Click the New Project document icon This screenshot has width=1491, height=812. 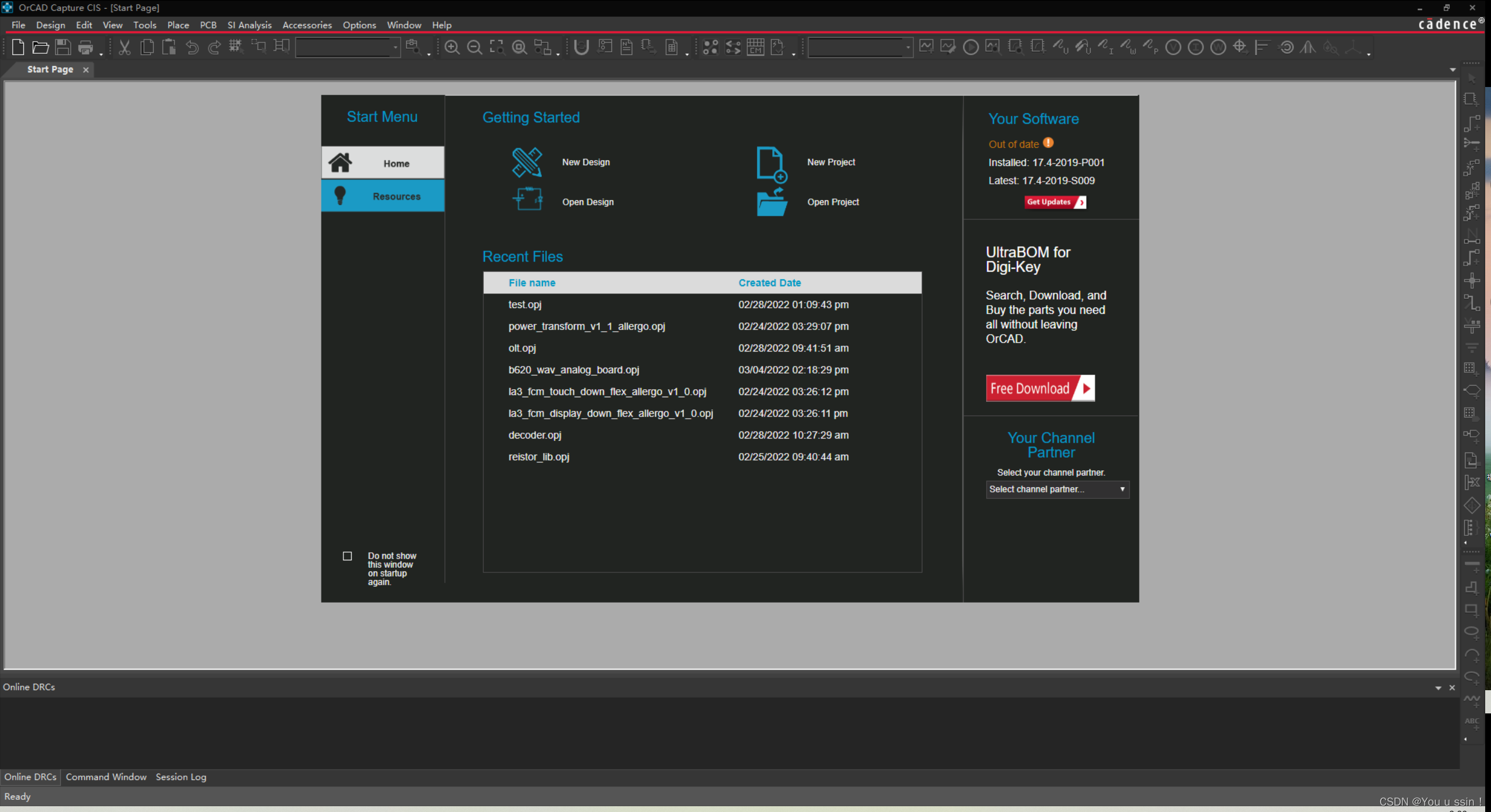click(772, 164)
